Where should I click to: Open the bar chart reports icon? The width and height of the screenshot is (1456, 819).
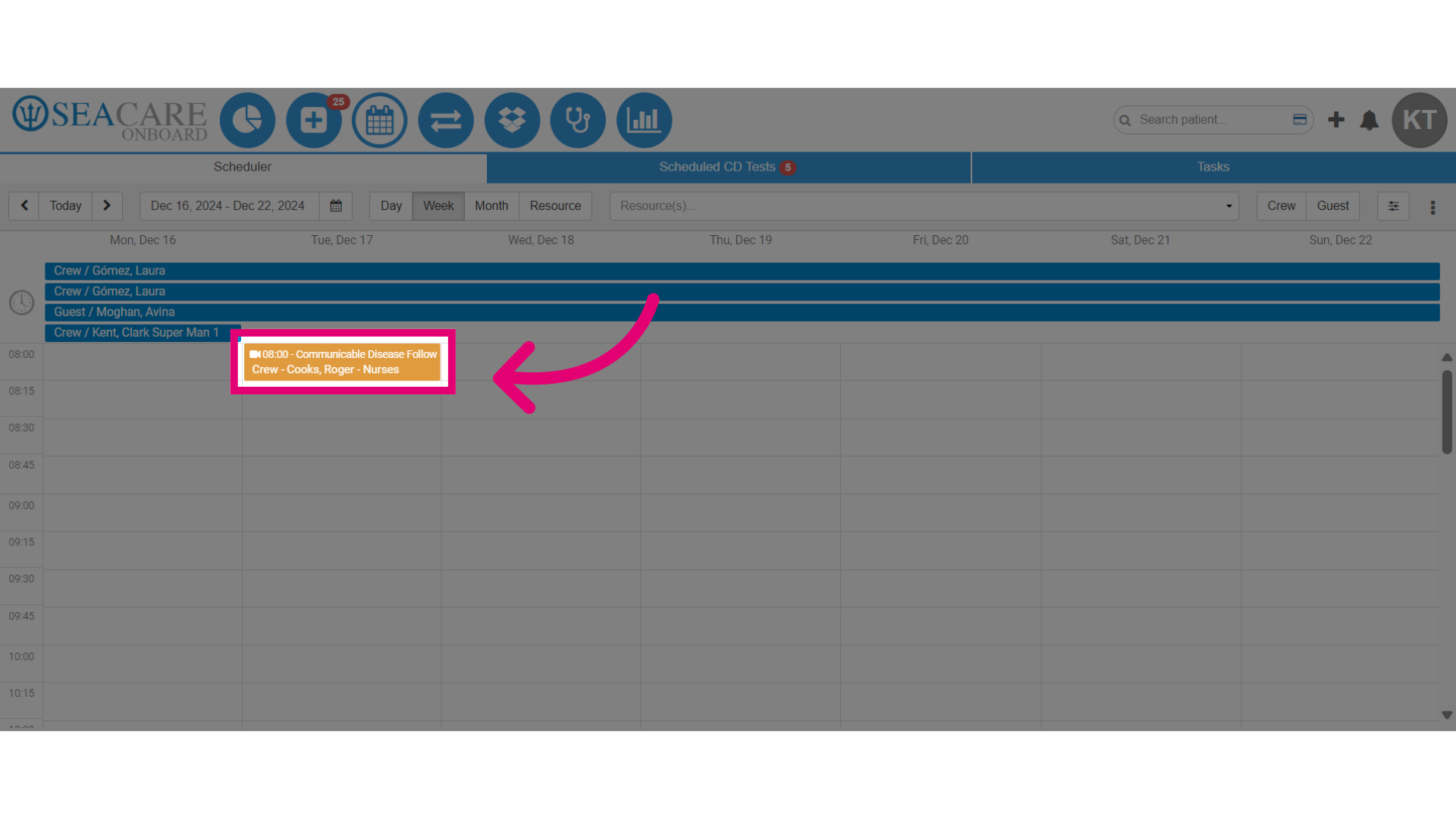point(645,120)
